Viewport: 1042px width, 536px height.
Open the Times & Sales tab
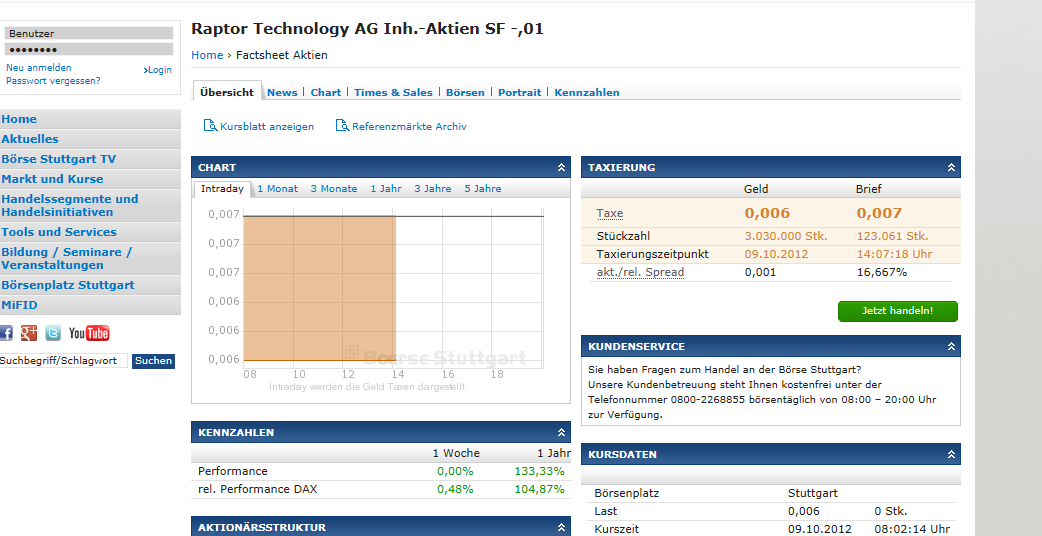(393, 92)
